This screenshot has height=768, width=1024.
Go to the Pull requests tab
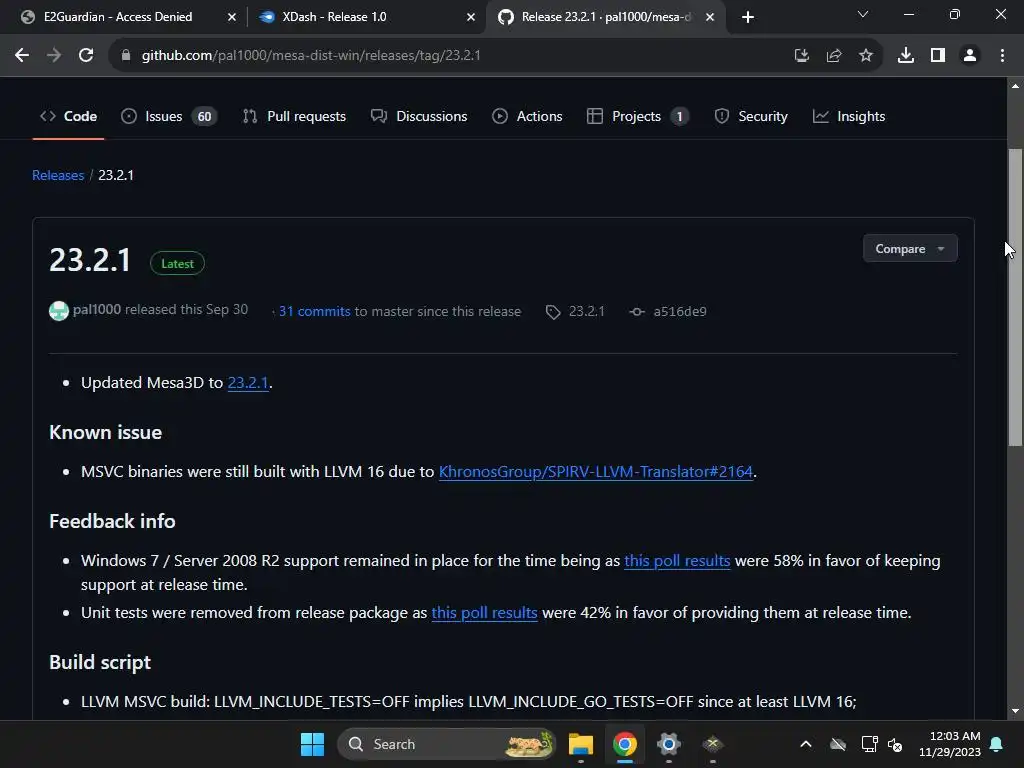click(294, 116)
